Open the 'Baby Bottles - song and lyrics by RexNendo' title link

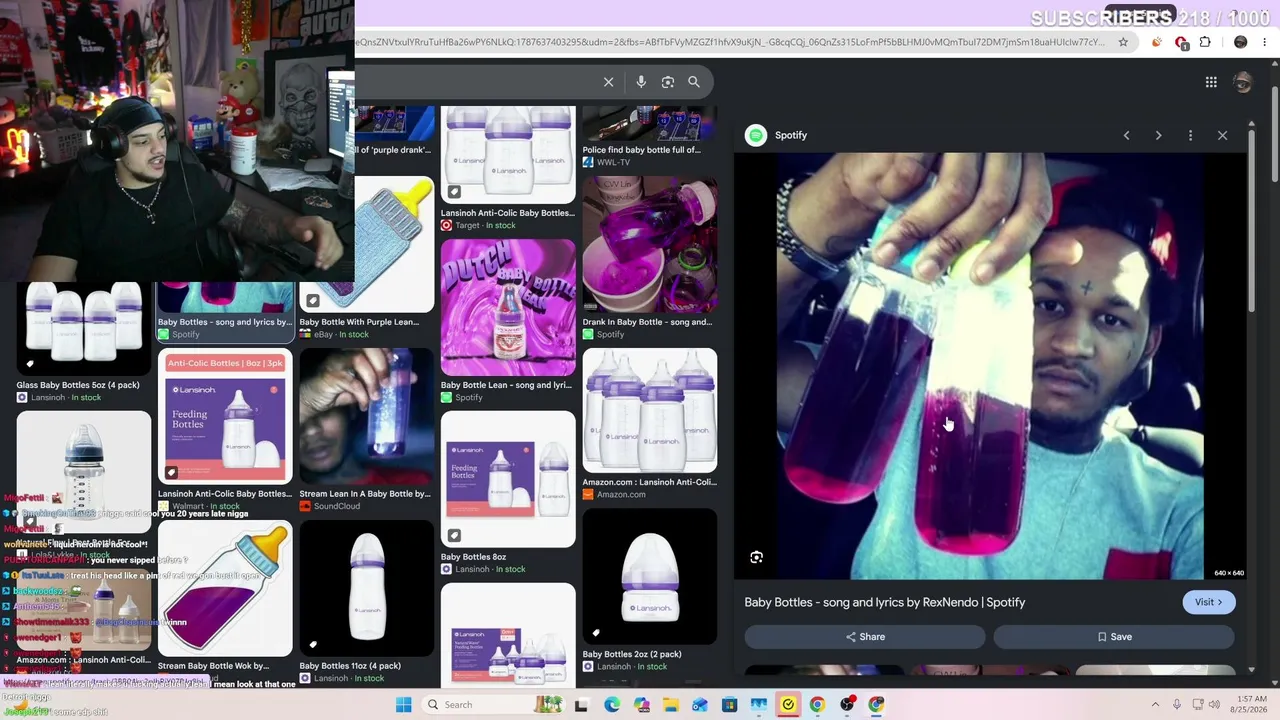pos(885,602)
